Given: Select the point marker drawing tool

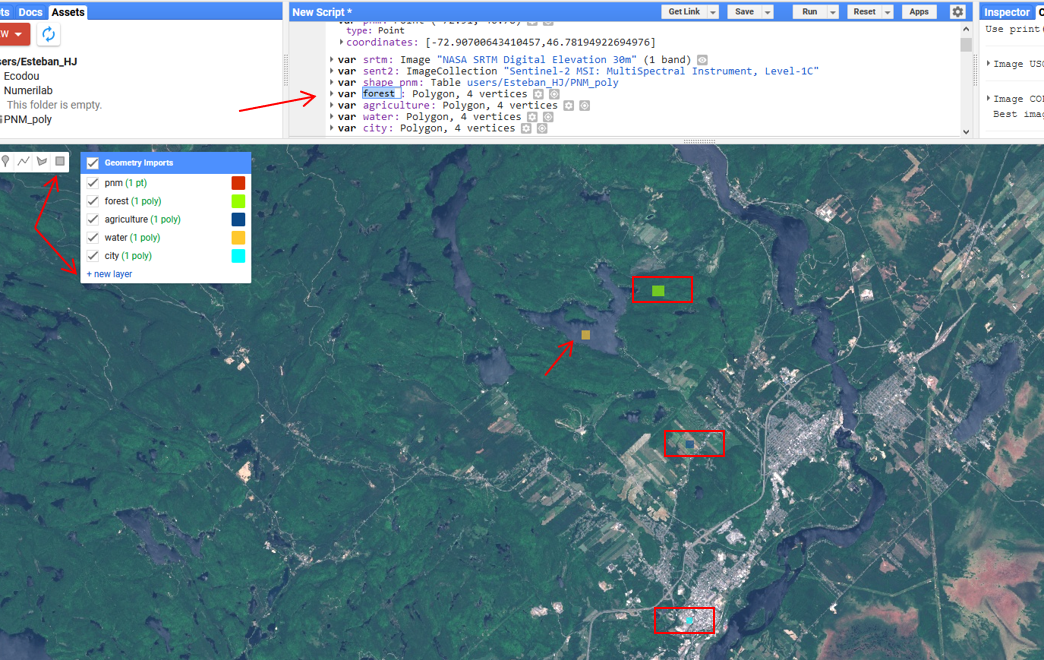Looking at the screenshot, I should [5, 161].
